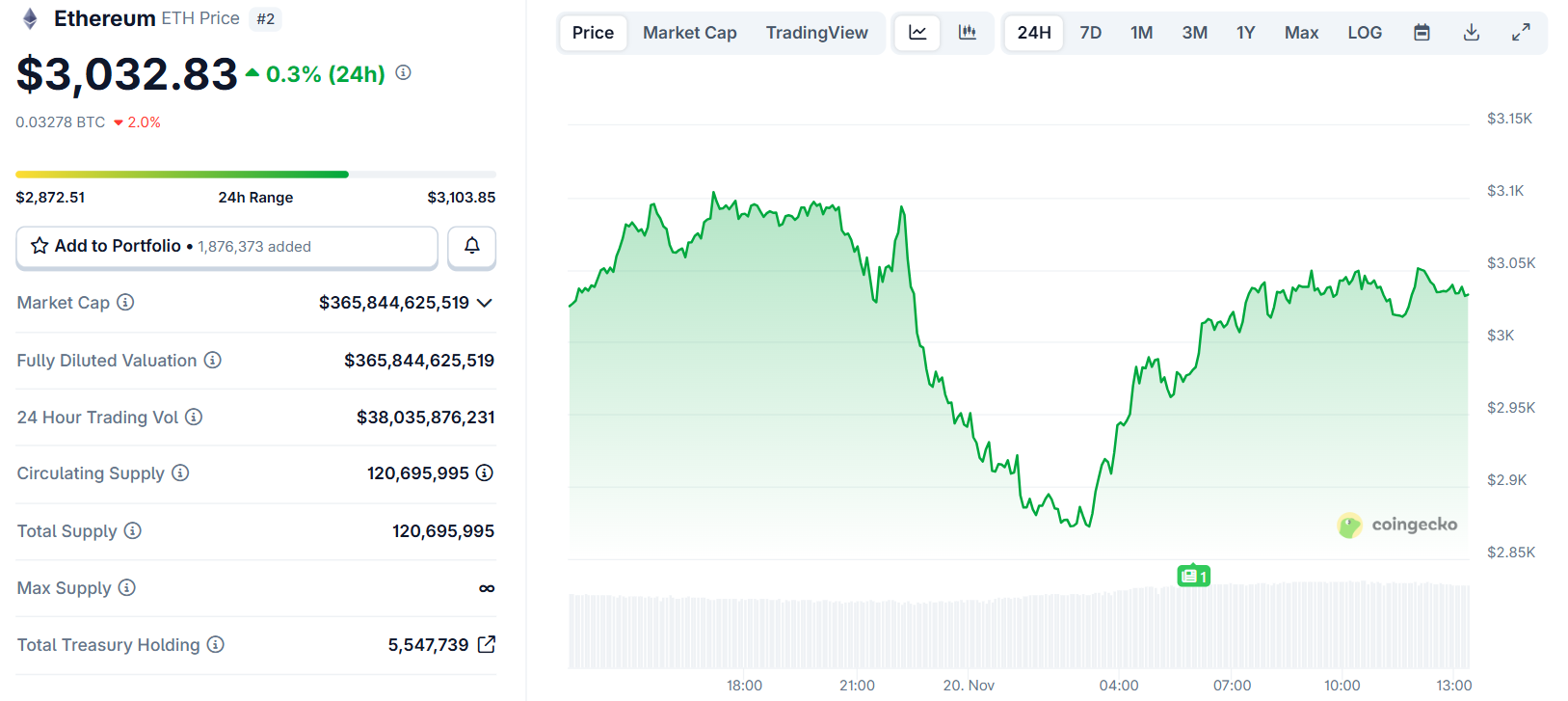This screenshot has height=701, width=1568.
Task: Select the 1M time range
Action: coord(1142,33)
